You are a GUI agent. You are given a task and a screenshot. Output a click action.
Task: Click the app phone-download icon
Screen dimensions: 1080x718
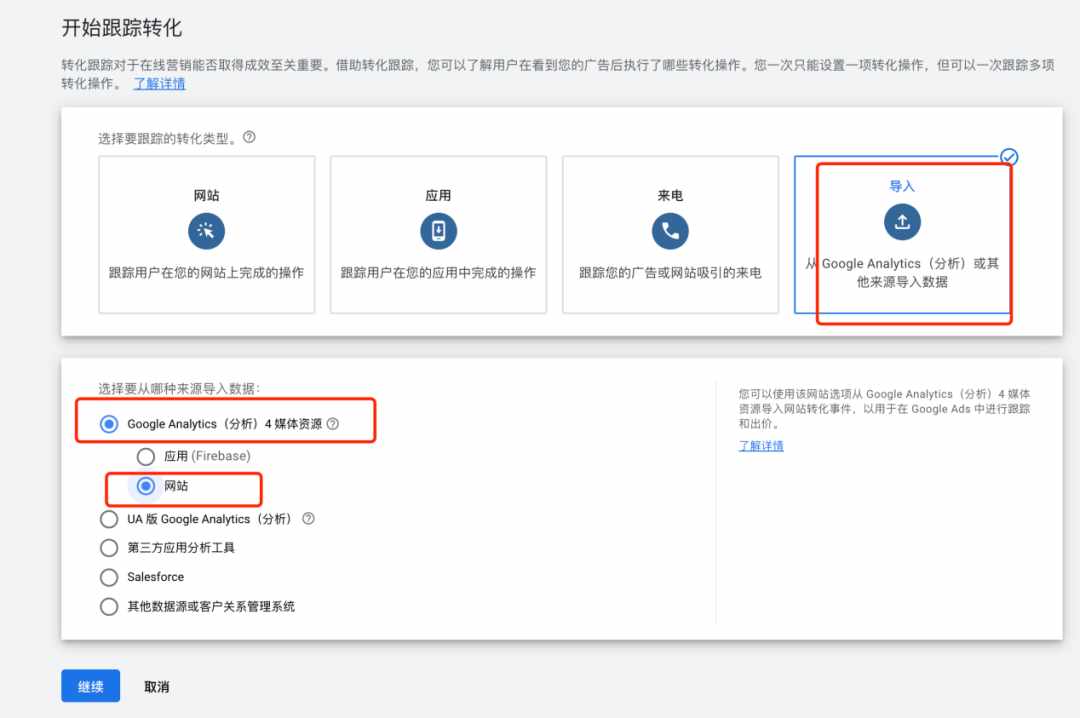pos(438,231)
